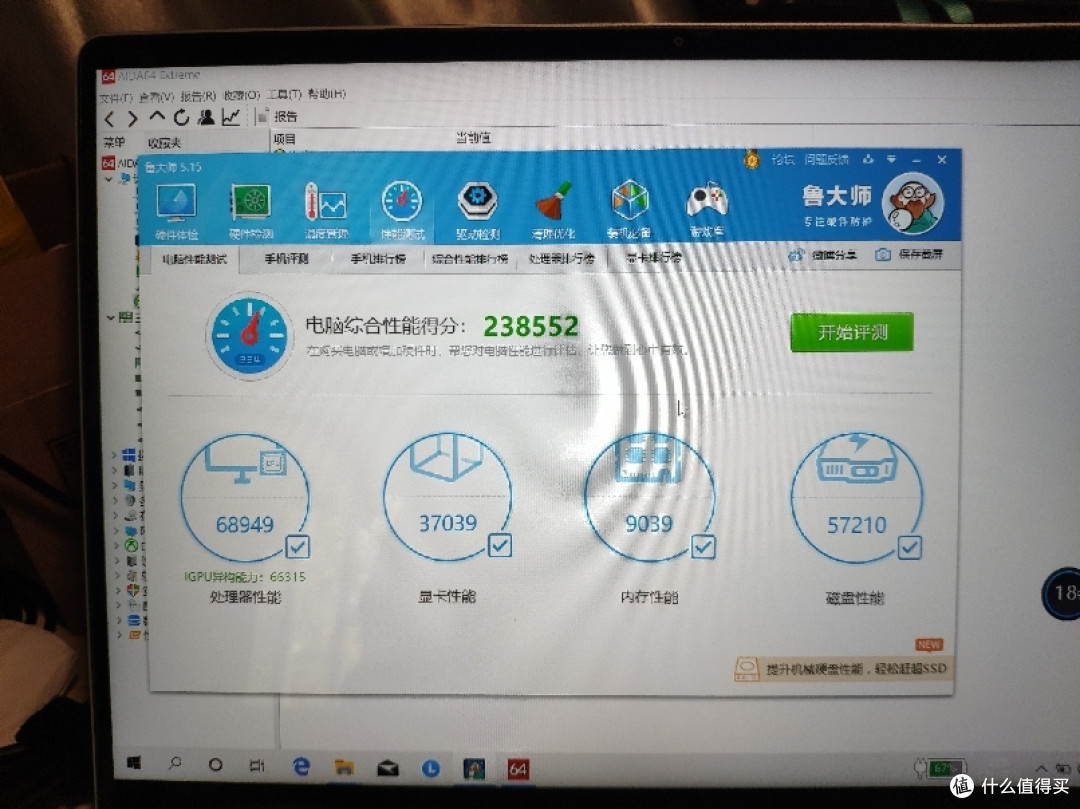Collapse the green board-icon node in AIDA64 tree
1080x809 pixels.
point(110,317)
